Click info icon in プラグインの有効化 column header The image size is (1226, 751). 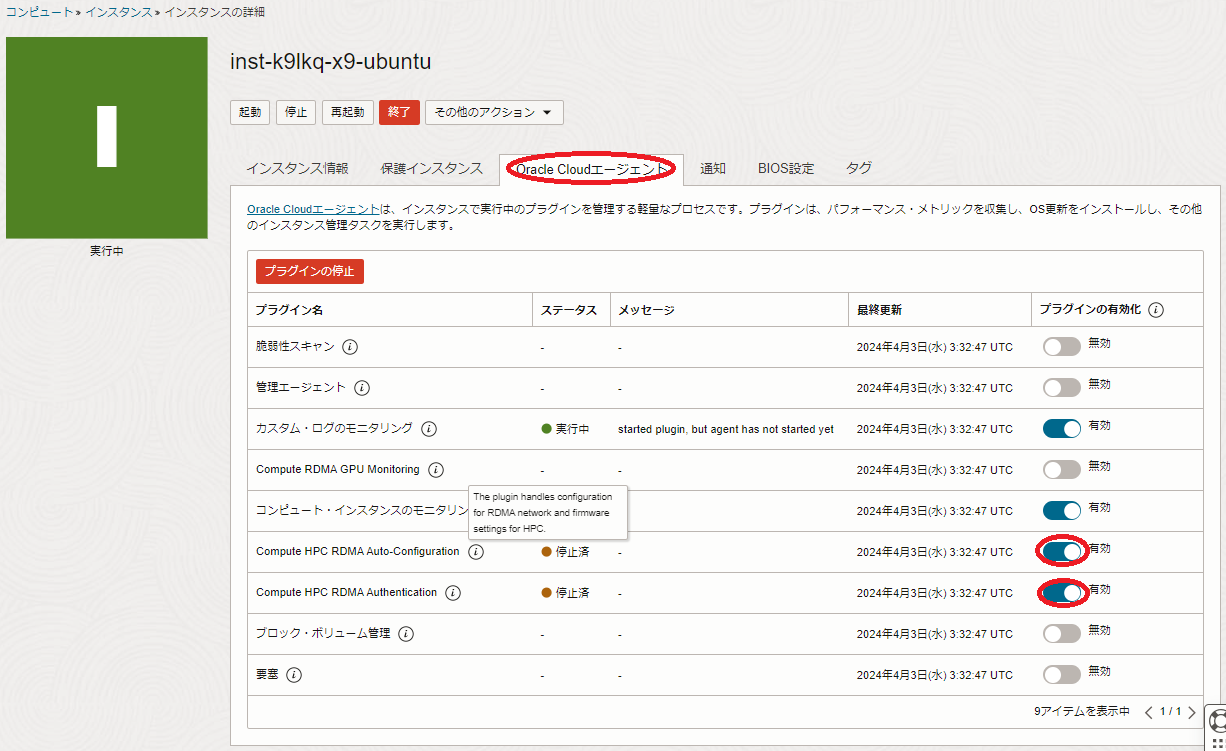pos(1156,310)
